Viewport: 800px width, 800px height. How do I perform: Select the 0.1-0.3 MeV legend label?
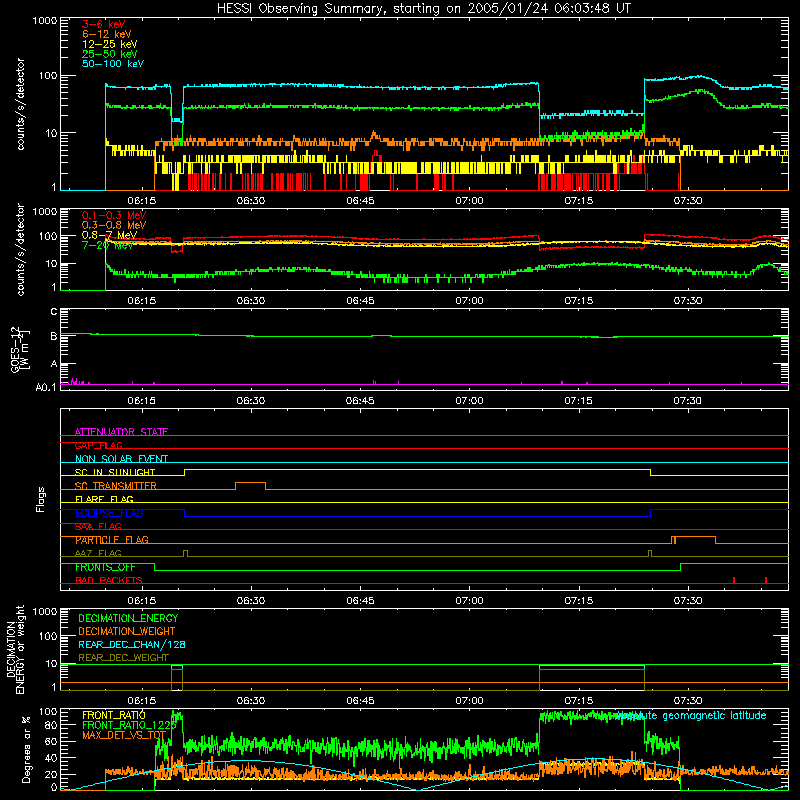pyautogui.click(x=114, y=215)
